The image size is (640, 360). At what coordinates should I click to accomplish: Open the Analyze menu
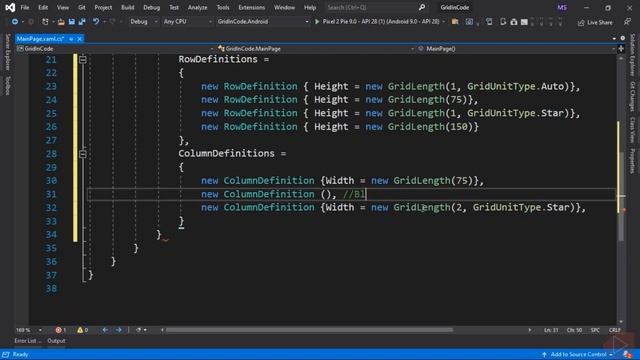[x=198, y=7]
